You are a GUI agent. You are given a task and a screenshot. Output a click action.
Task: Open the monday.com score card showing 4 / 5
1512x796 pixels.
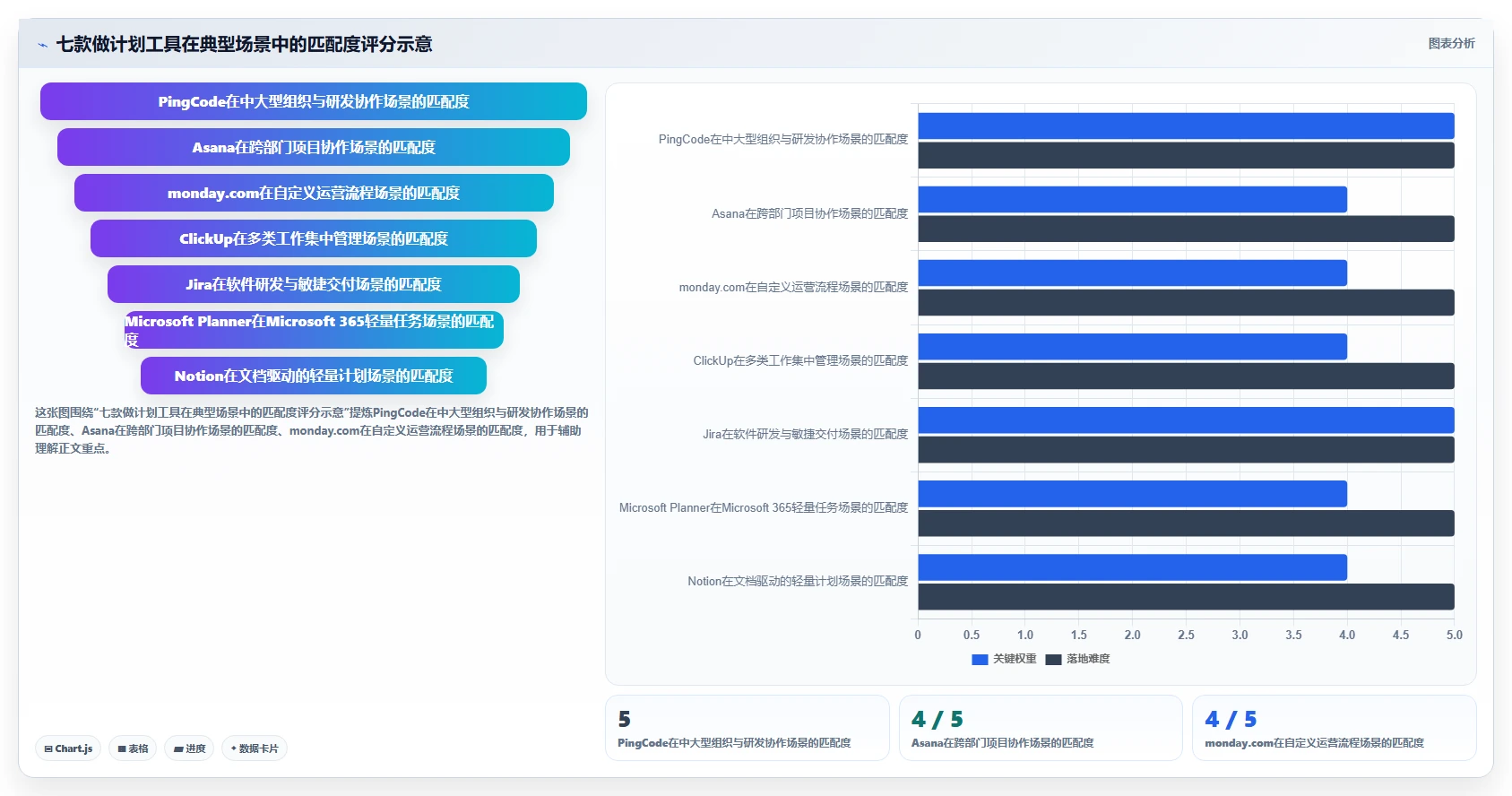[1335, 728]
